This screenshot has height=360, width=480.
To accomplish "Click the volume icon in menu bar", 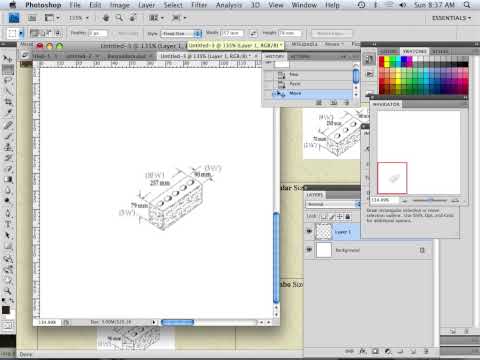I will [x=402, y=5].
